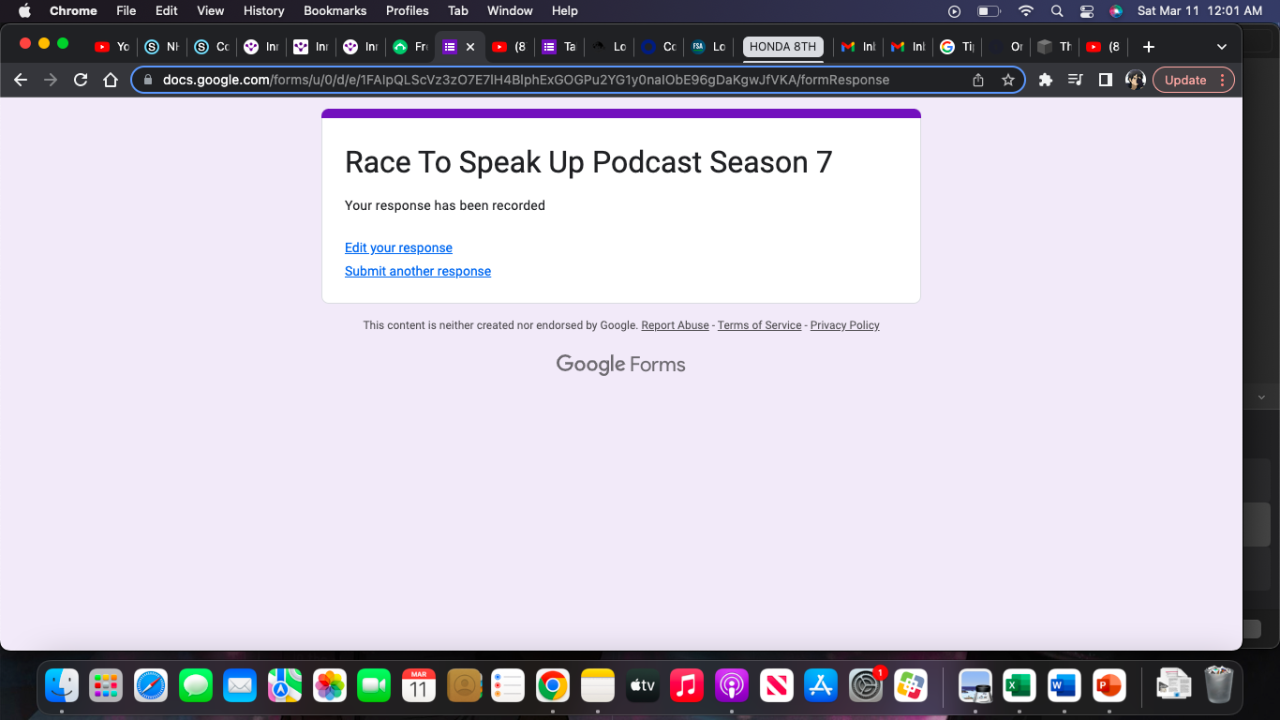1280x720 pixels.
Task: Open the Privacy Policy link
Action: coord(845,325)
